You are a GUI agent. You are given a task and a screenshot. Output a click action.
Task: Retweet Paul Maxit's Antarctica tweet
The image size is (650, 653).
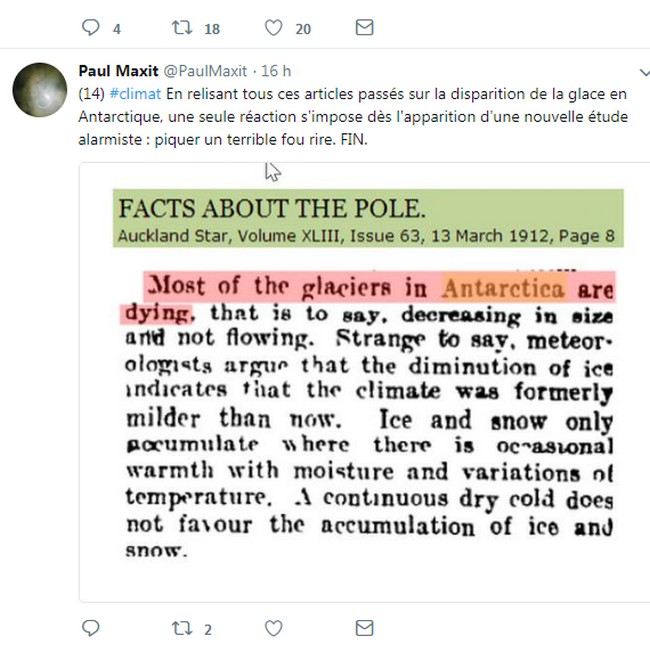tap(182, 628)
